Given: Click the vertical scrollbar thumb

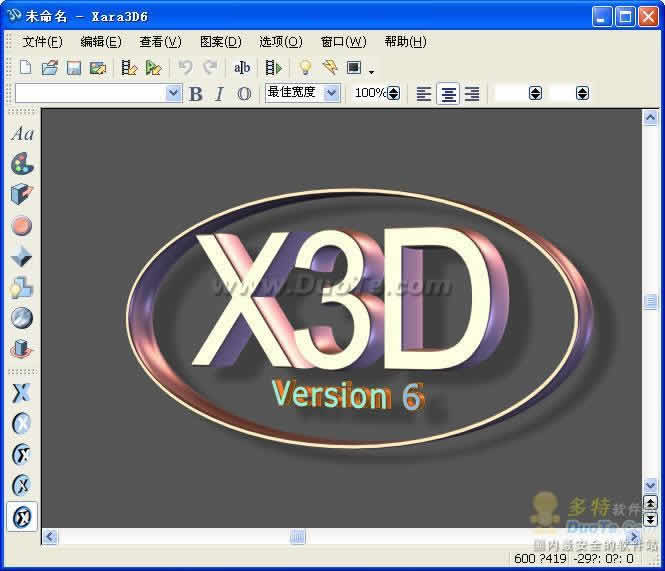Looking at the screenshot, I should click(x=650, y=302).
